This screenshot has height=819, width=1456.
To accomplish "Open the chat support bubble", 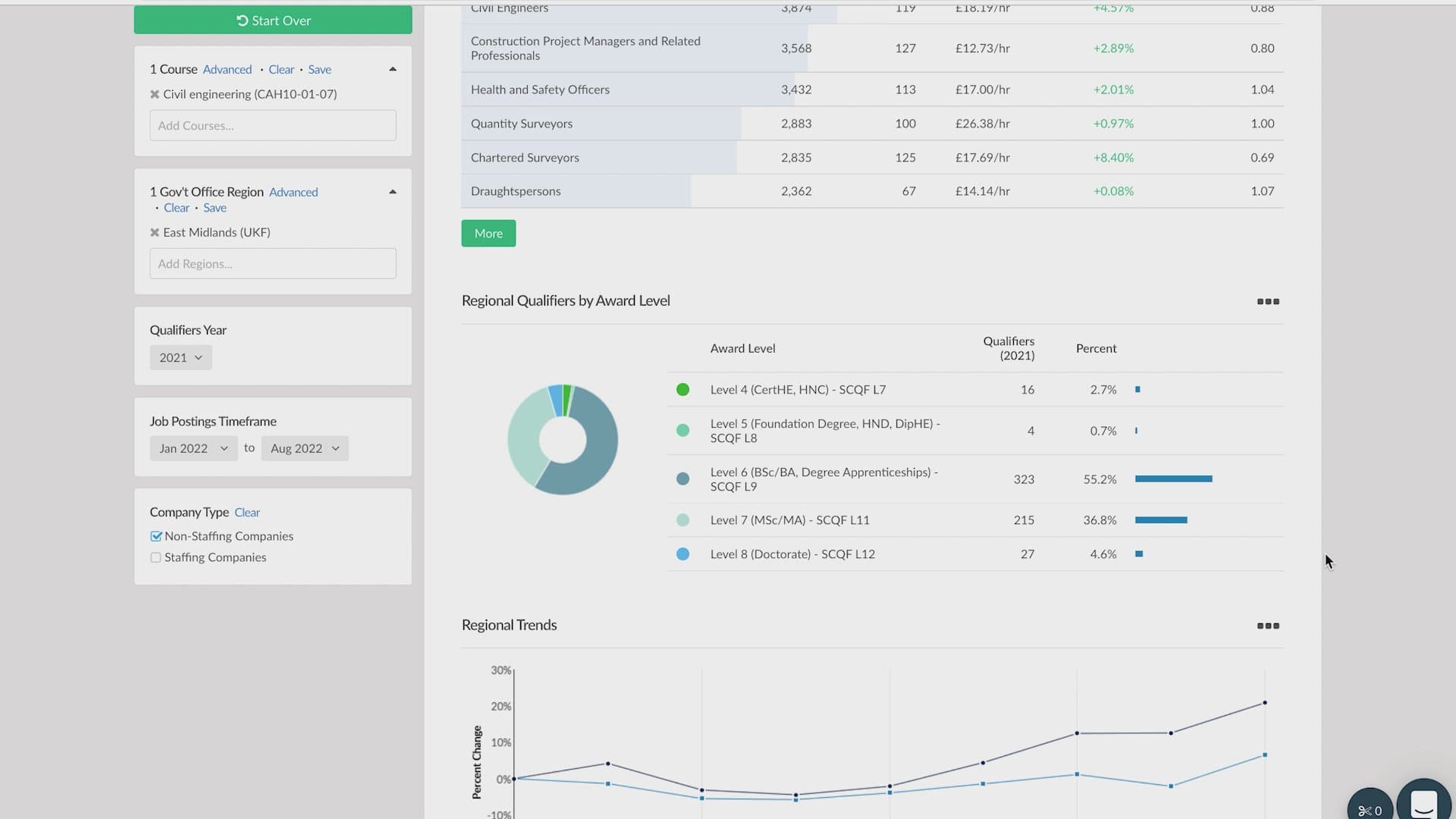I will [x=1425, y=802].
